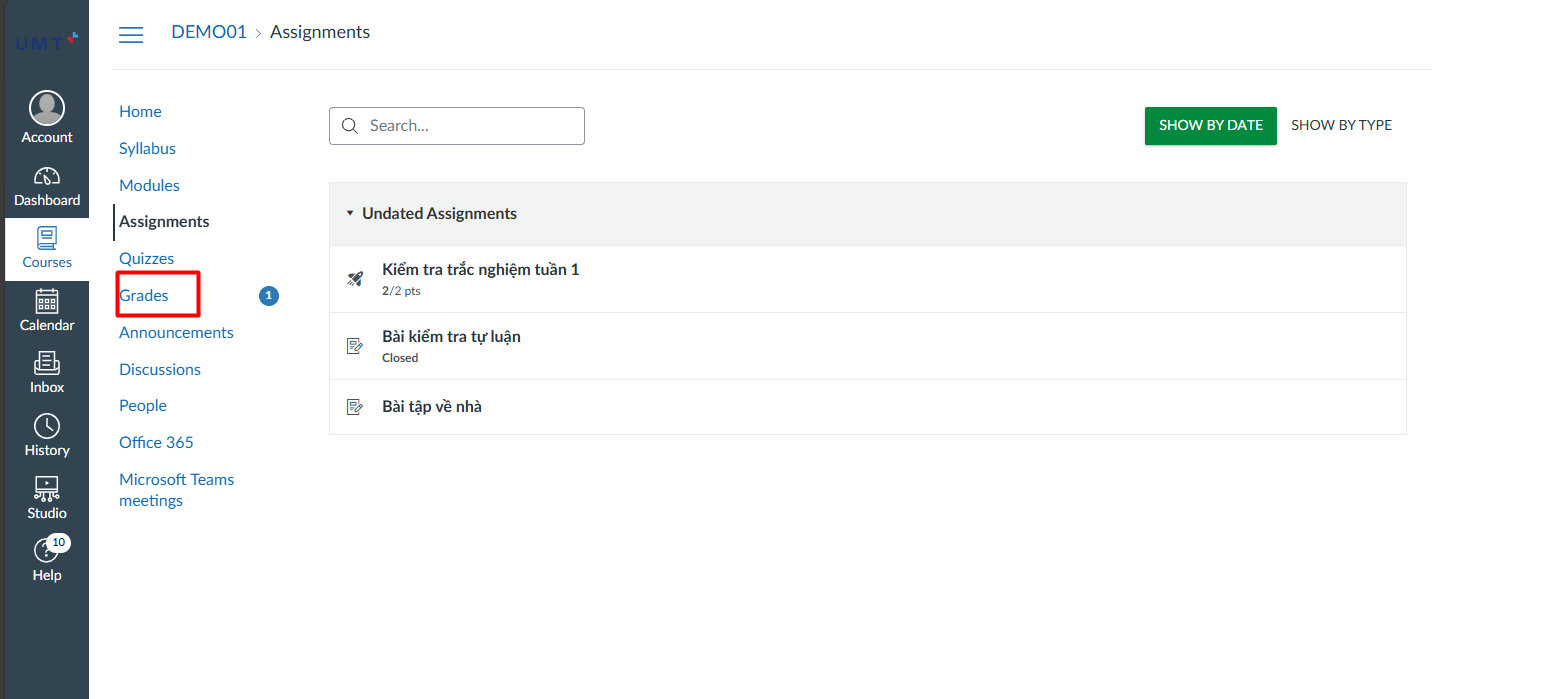The width and height of the screenshot is (1567, 699).
Task: Click the History clock icon
Action: point(47,427)
